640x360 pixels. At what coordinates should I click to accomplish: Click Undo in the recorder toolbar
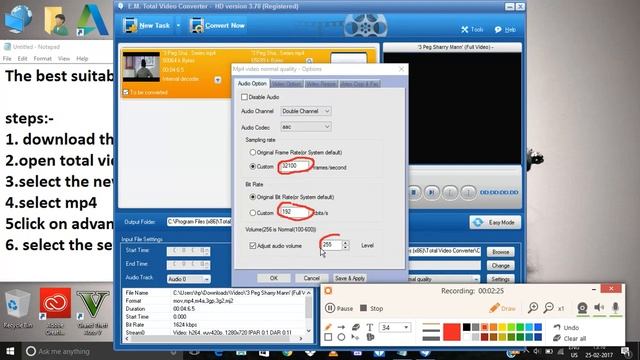click(x=566, y=327)
